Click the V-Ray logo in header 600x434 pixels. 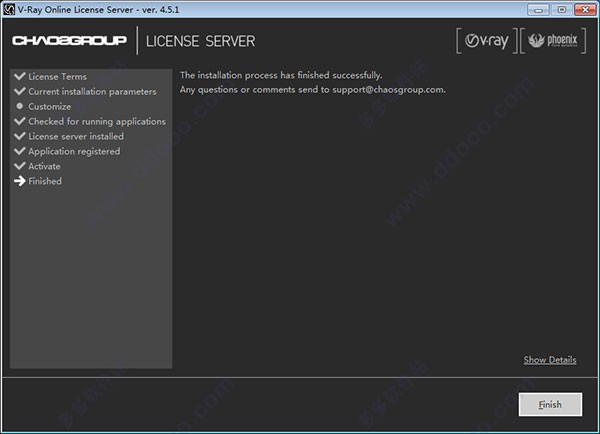pyautogui.click(x=487, y=42)
